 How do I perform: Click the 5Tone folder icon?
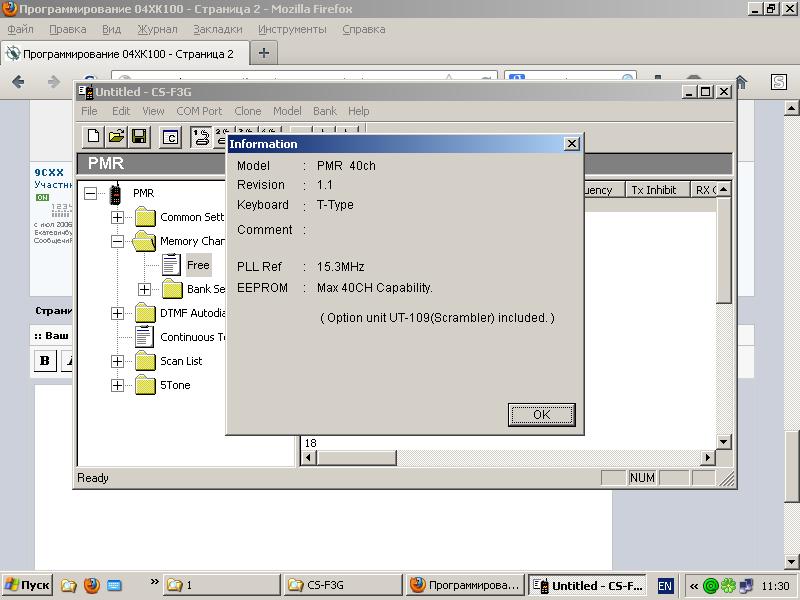pos(145,385)
